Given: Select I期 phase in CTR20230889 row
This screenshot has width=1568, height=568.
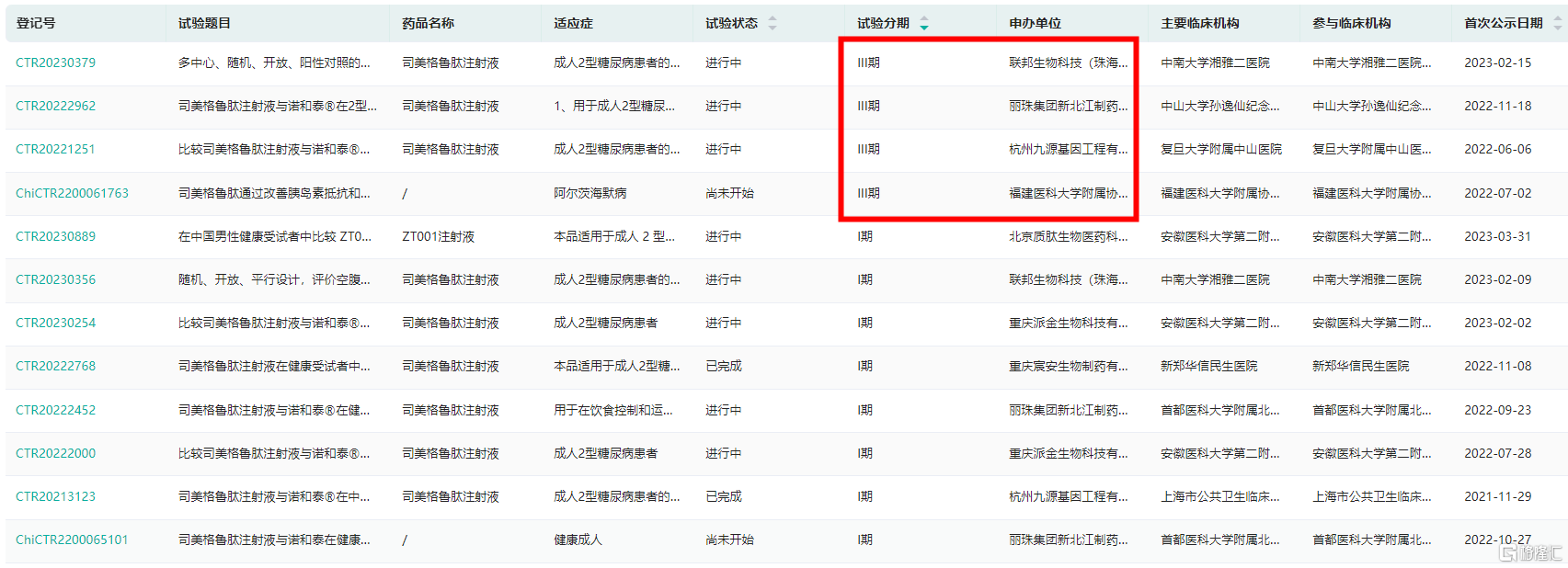Looking at the screenshot, I should pyautogui.click(x=864, y=236).
